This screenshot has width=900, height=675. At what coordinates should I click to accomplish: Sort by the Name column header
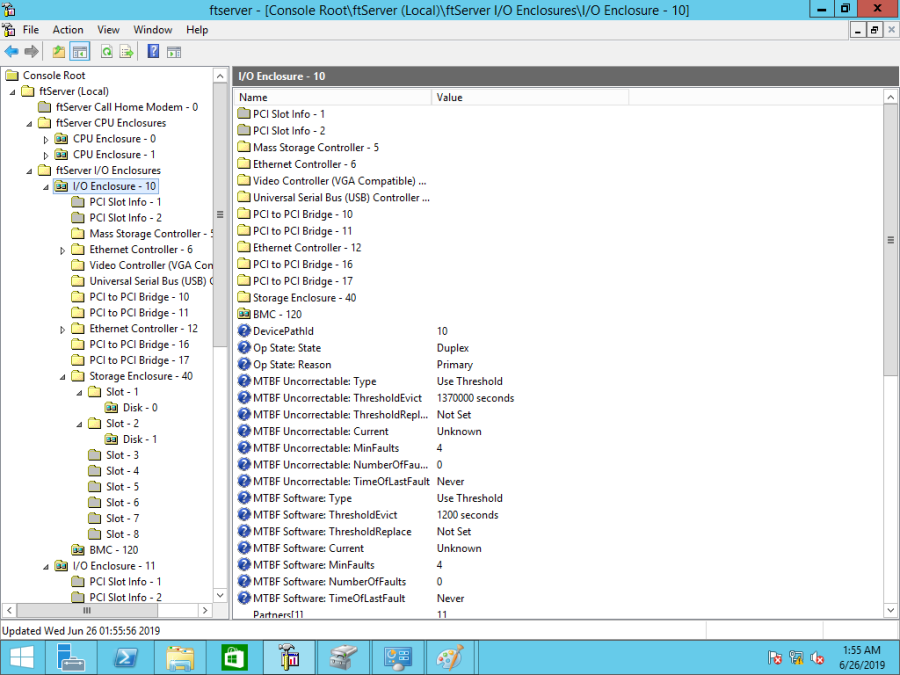pos(332,98)
